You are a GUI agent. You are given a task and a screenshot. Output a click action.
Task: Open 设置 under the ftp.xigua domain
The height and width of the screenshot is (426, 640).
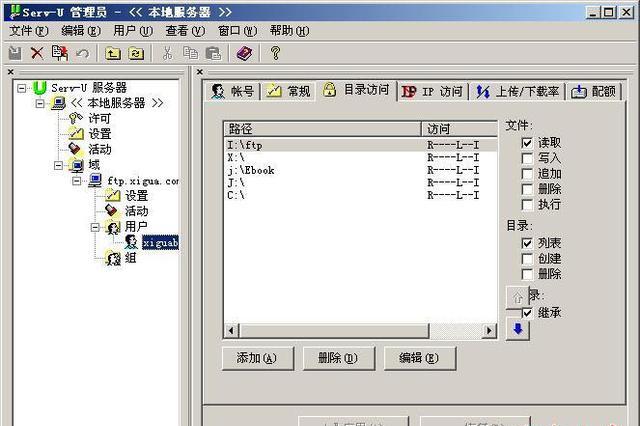click(x=136, y=196)
